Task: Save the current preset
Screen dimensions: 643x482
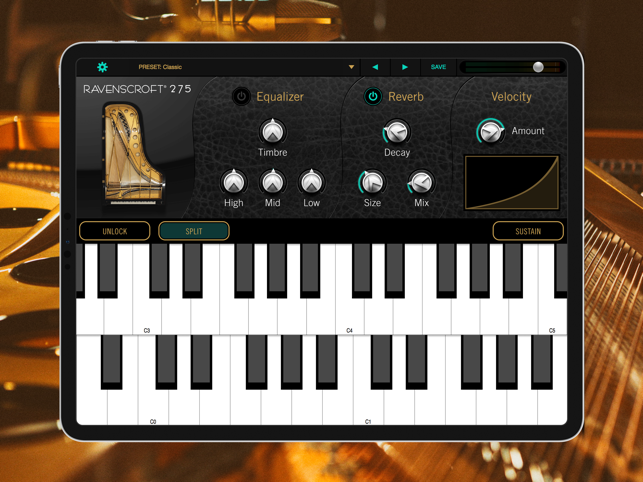Action: pyautogui.click(x=438, y=67)
